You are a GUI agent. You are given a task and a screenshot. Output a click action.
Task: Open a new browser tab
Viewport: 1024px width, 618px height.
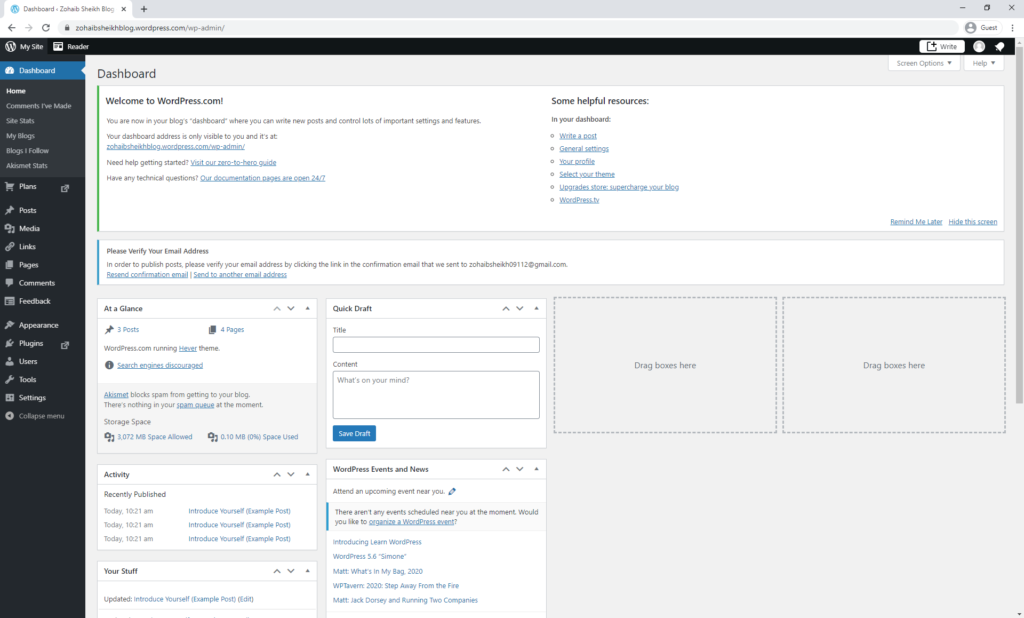tap(144, 9)
